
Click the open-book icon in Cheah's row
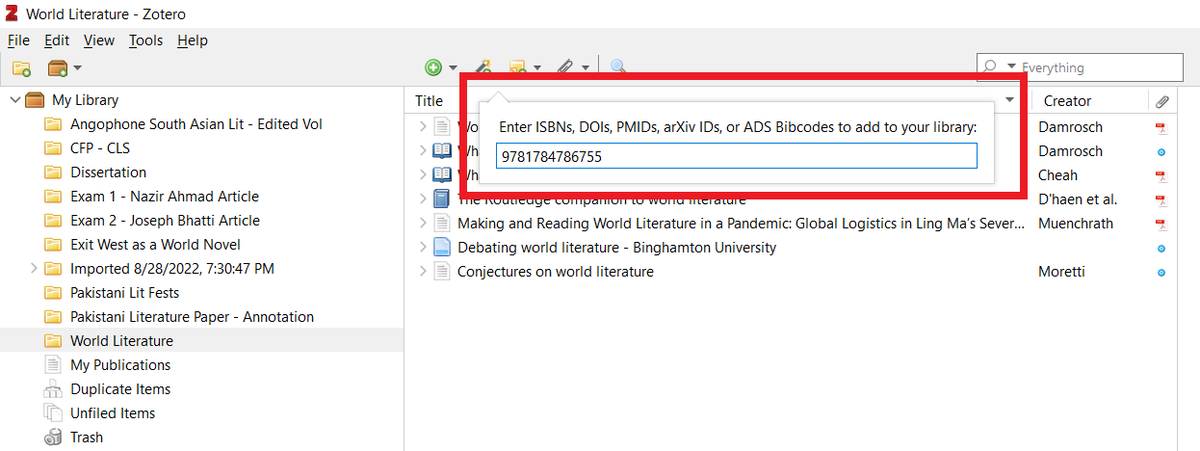coord(442,175)
